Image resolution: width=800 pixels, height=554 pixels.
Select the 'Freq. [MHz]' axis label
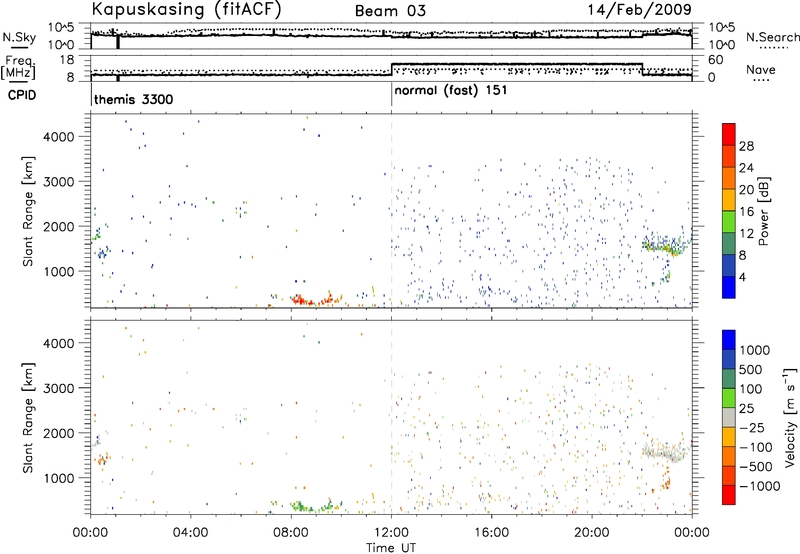coord(18,68)
